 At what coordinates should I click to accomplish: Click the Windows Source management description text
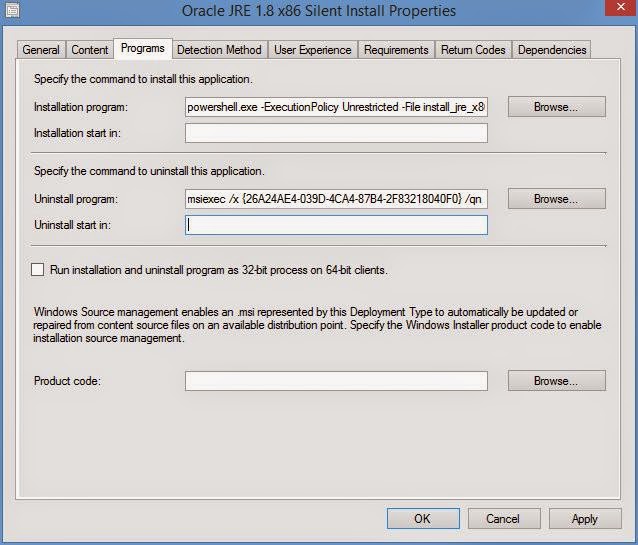click(317, 325)
